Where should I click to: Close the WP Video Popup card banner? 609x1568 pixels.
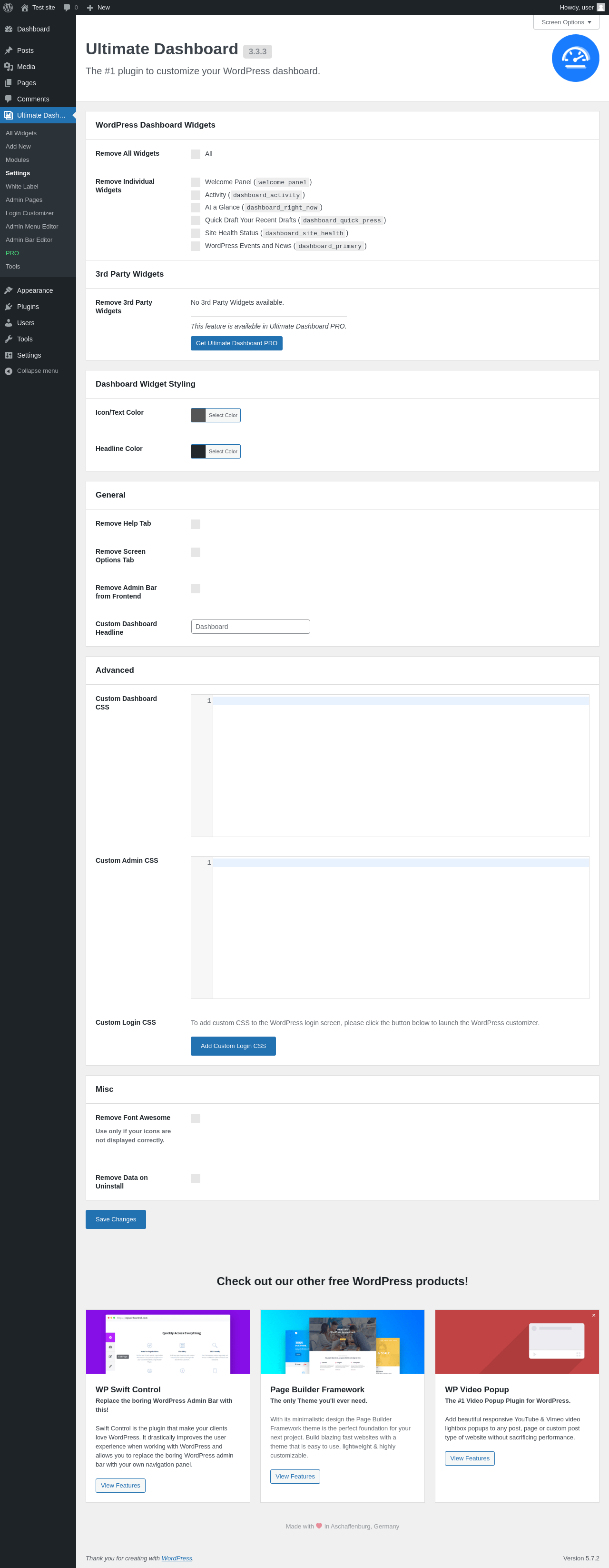(x=593, y=1315)
